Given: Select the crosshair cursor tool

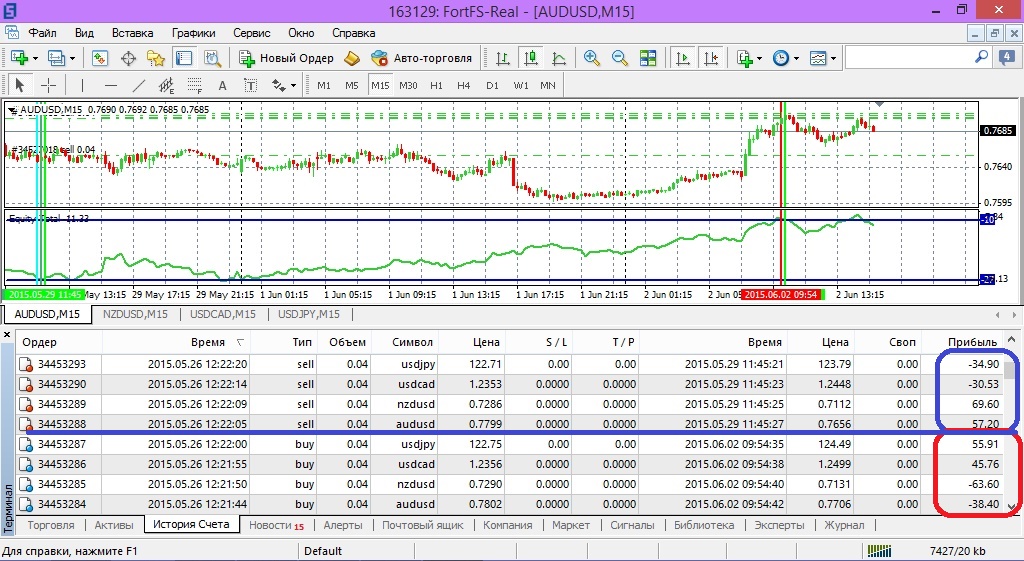Looking at the screenshot, I should coord(47,85).
